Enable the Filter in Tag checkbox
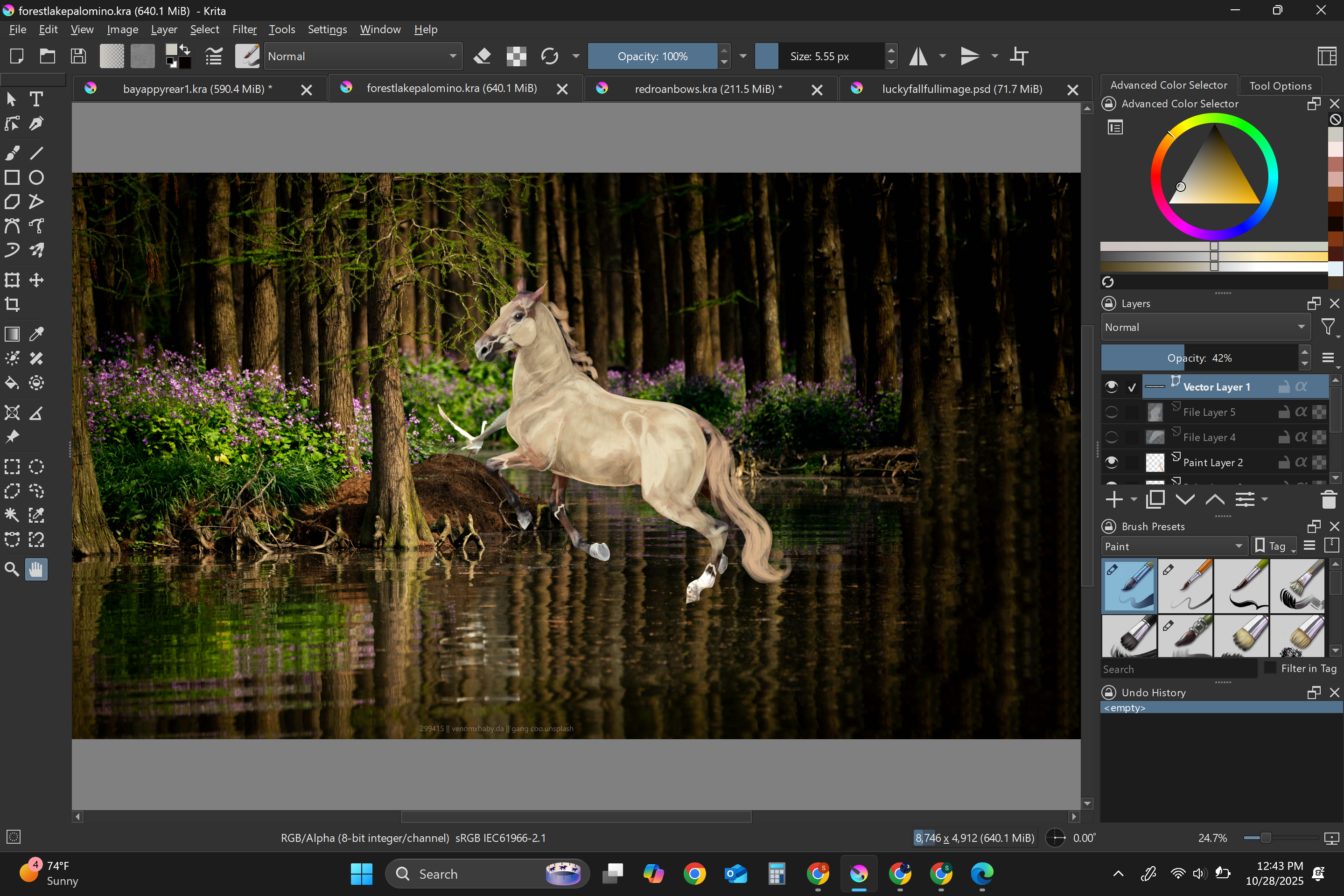The width and height of the screenshot is (1344, 896). 1270,668
